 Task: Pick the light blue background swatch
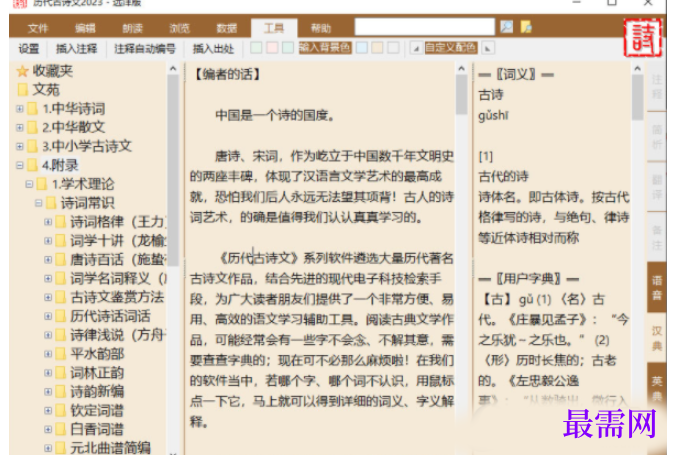pos(362,48)
